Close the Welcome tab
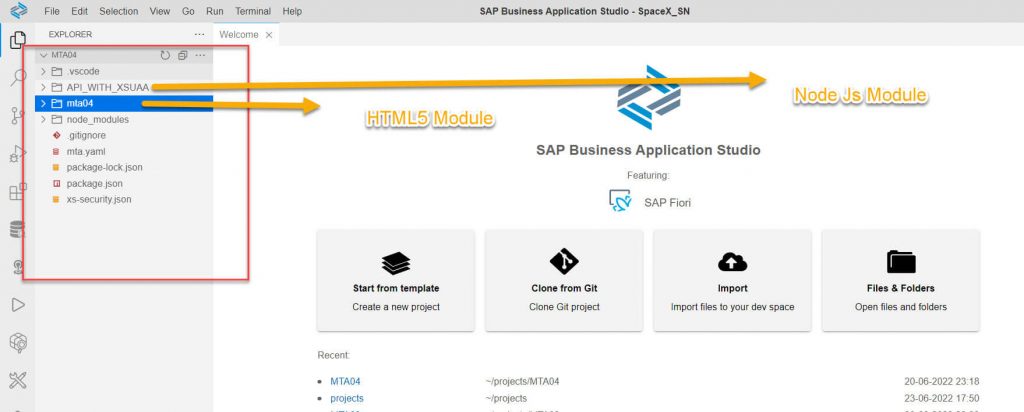 point(268,35)
